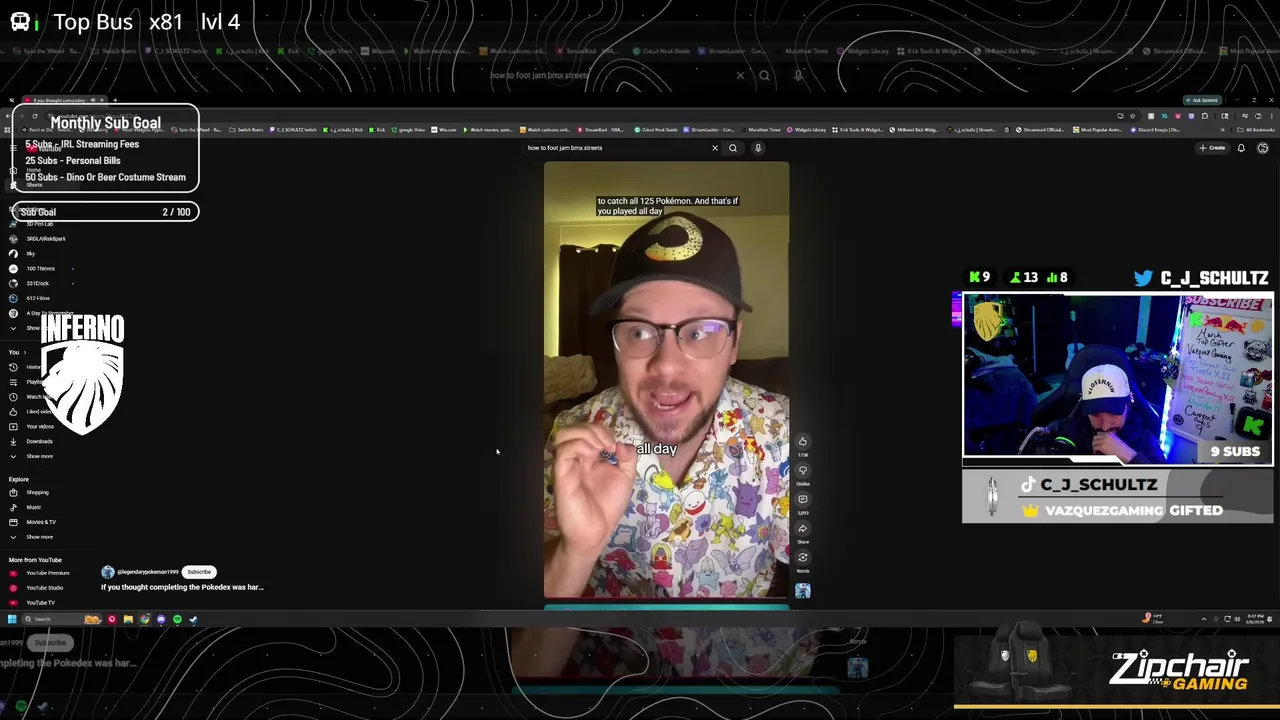Open the 612 Films subscription channel

(x=30, y=298)
